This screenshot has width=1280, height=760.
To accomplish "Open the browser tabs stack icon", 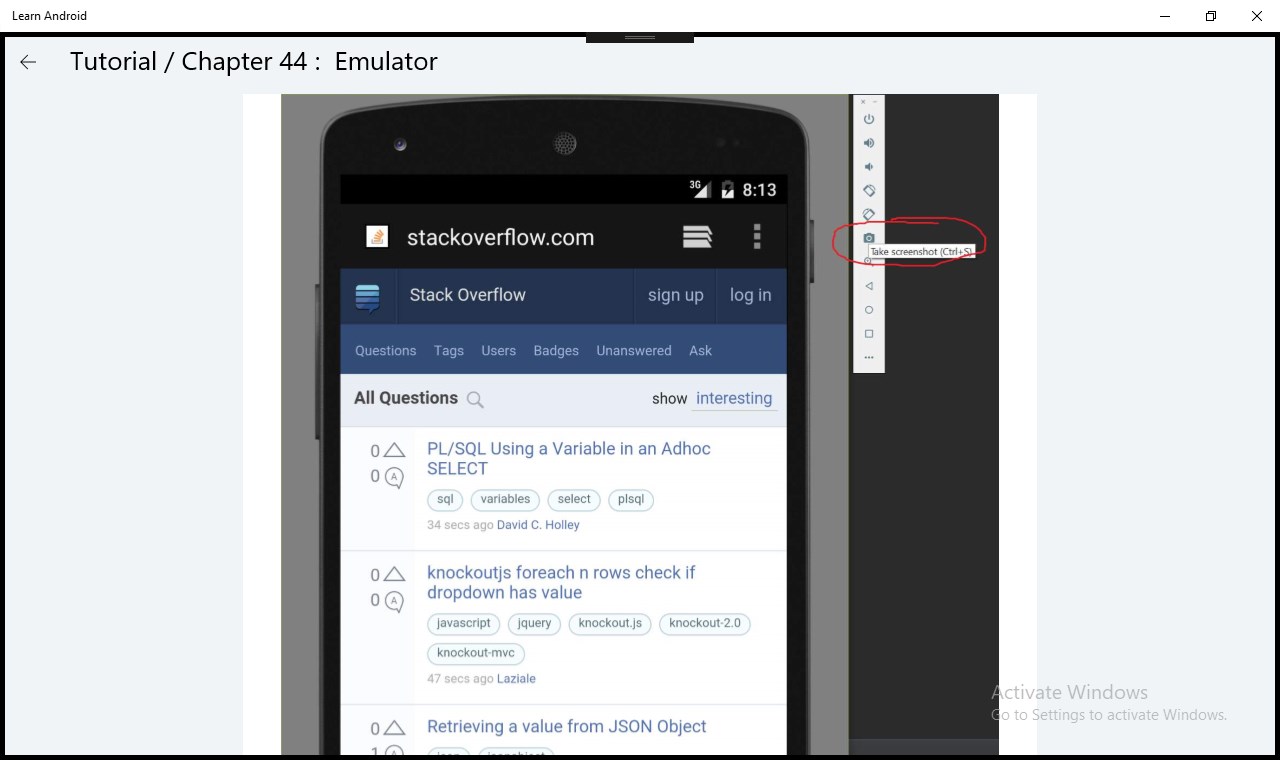I will (x=697, y=236).
